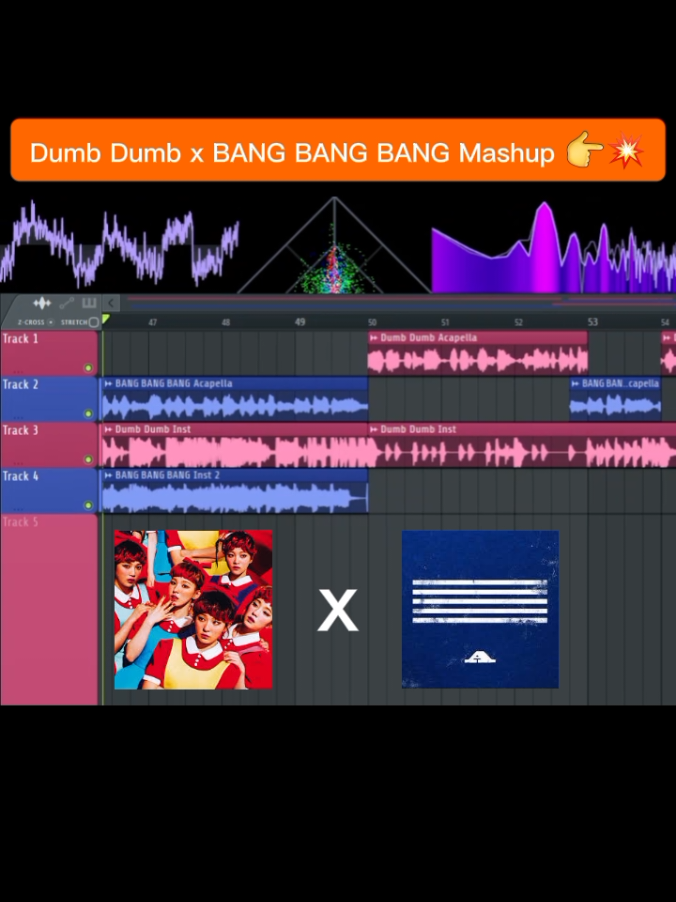Click the back chevron beside the timeline overview
The height and width of the screenshot is (902, 676).
pos(110,303)
